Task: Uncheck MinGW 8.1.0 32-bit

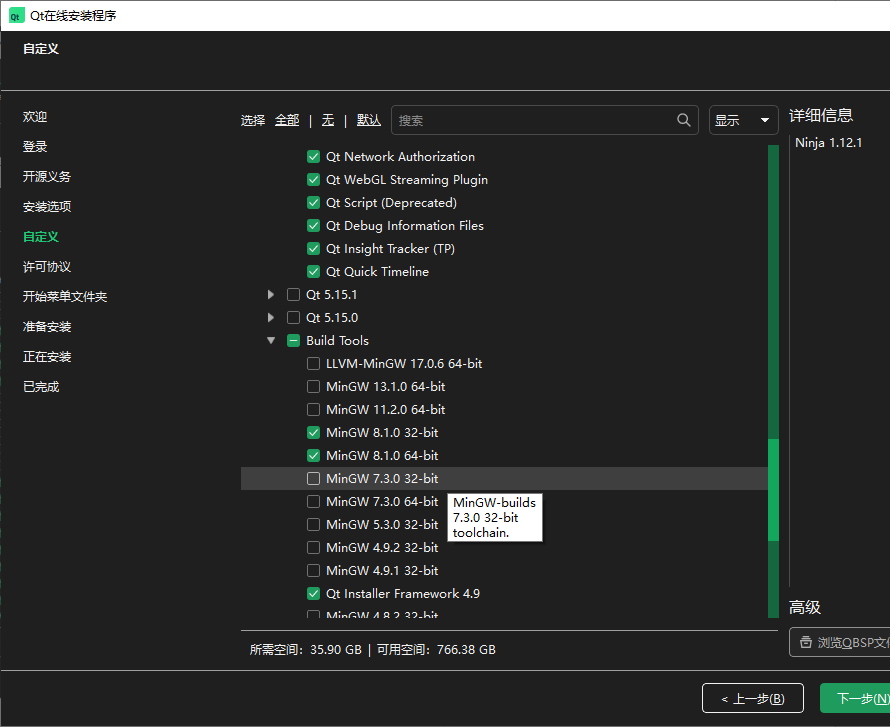Action: coord(313,432)
